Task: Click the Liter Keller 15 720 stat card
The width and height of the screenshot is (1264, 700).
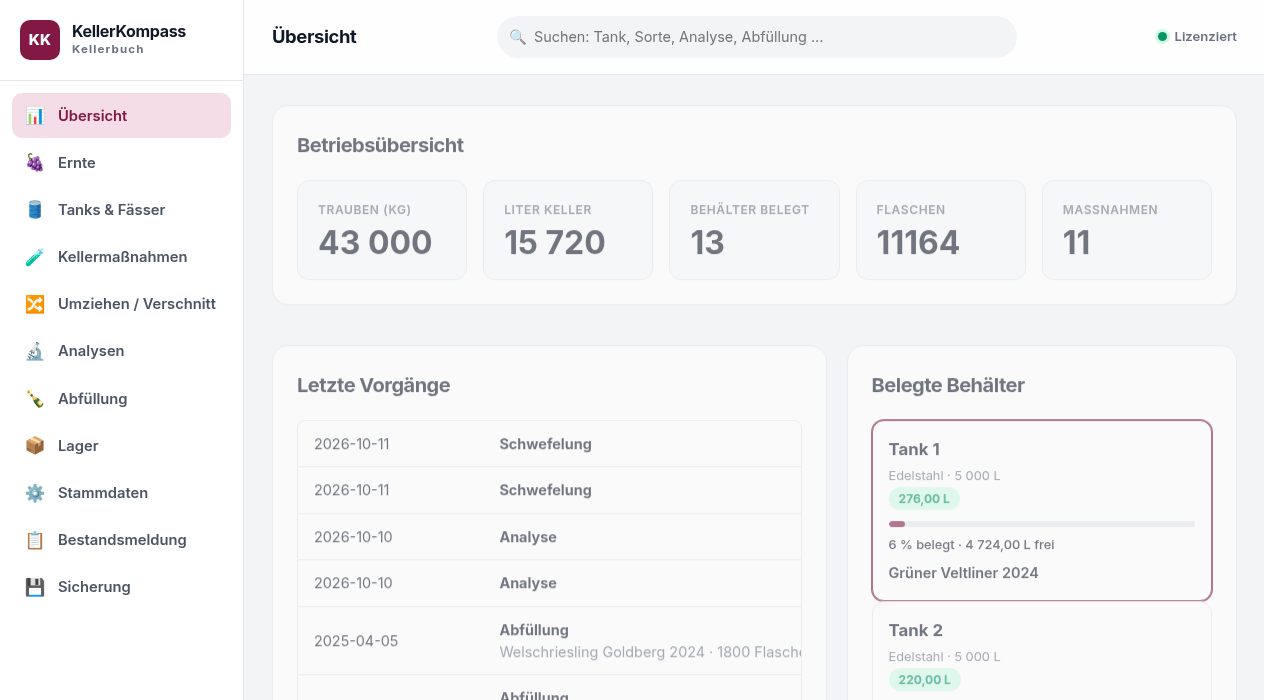Action: (x=568, y=230)
